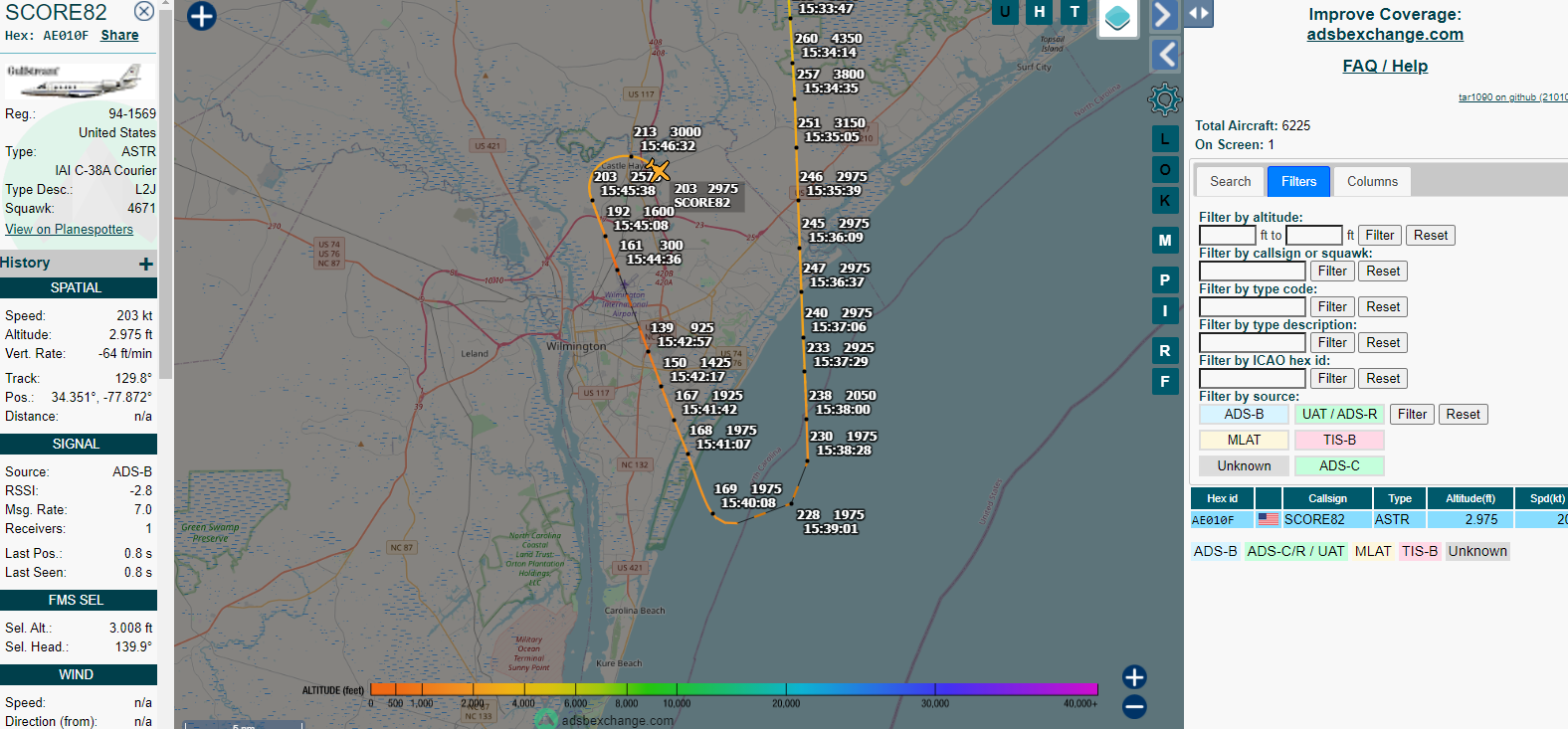Toggle the L map option button
Screen dimensions: 1568x729
(1165, 139)
